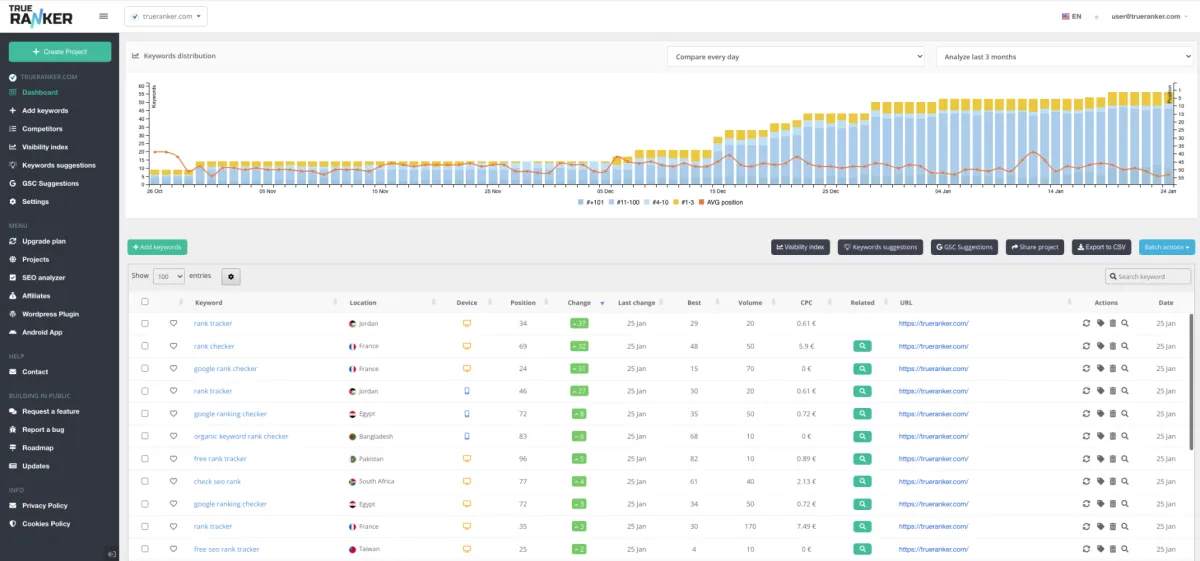The width and height of the screenshot is (1200, 561).
Task: Favorite the rank checker keyword with heart
Action: coord(173,346)
